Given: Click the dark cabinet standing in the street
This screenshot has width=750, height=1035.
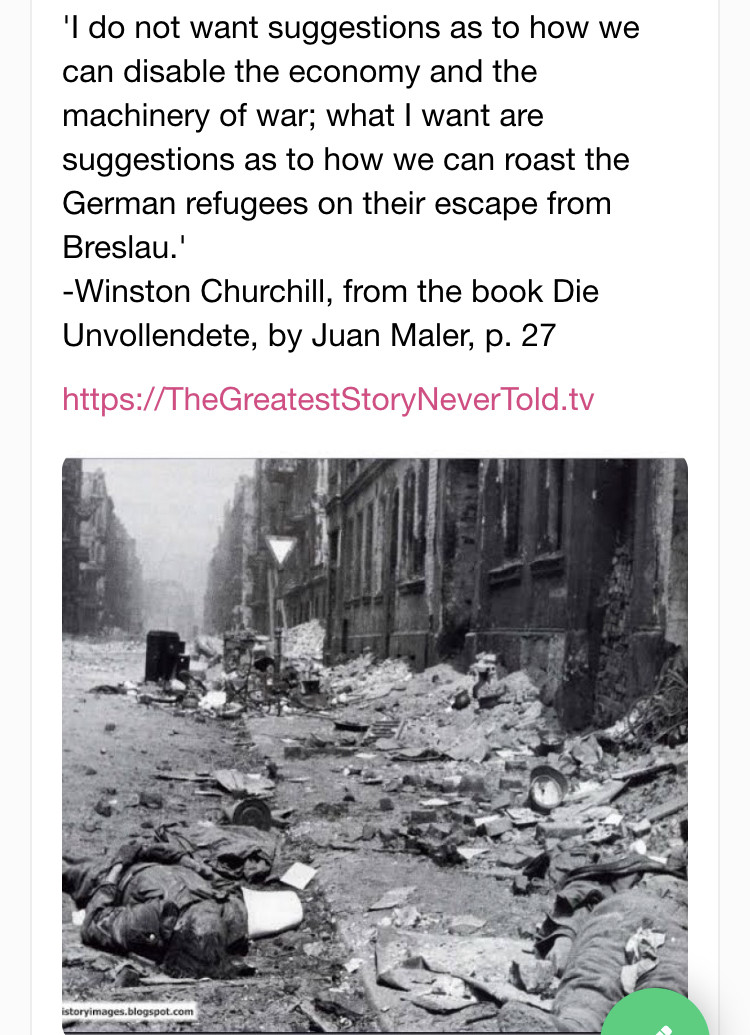Looking at the screenshot, I should coord(164,655).
